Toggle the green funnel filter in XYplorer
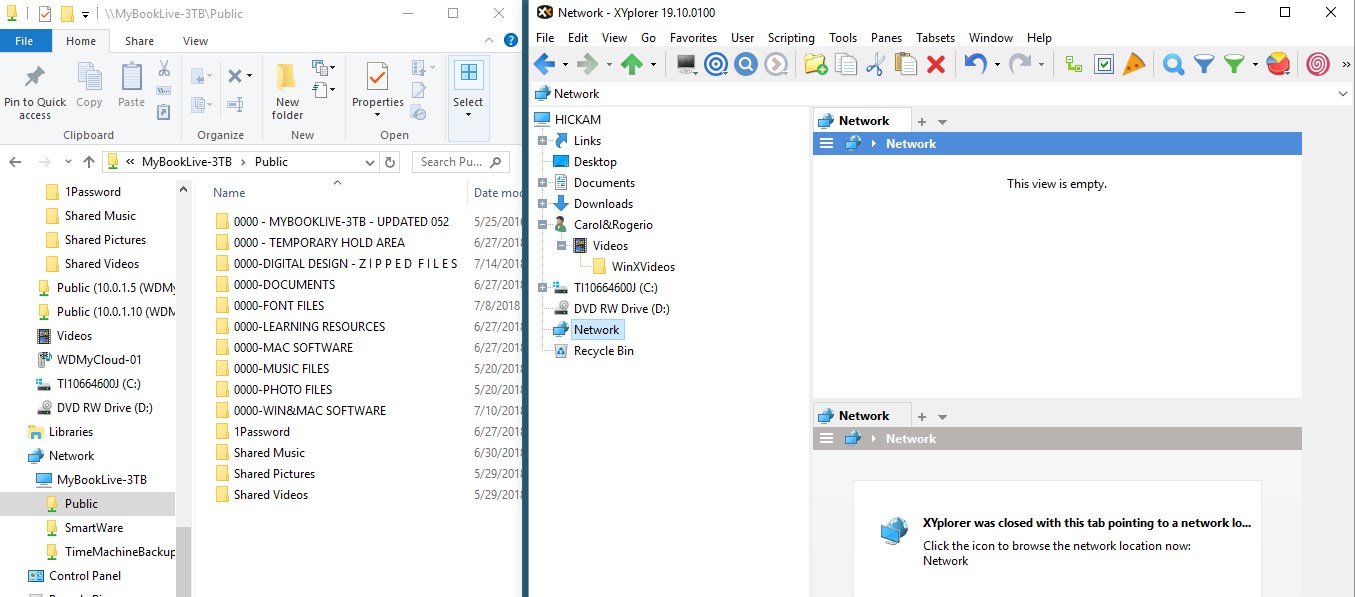The width and height of the screenshot is (1355, 597). [1235, 64]
